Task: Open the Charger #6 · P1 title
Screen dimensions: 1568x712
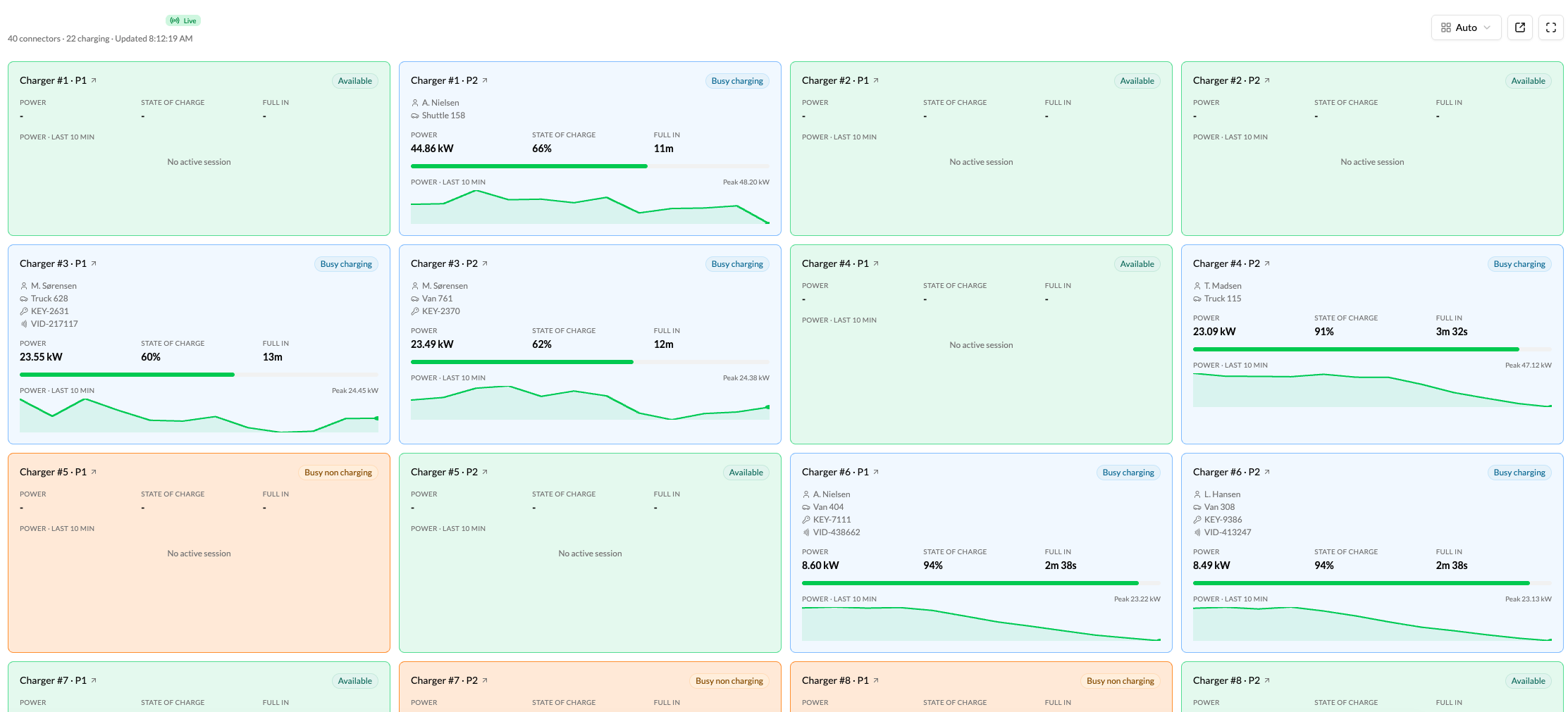Action: coord(835,472)
